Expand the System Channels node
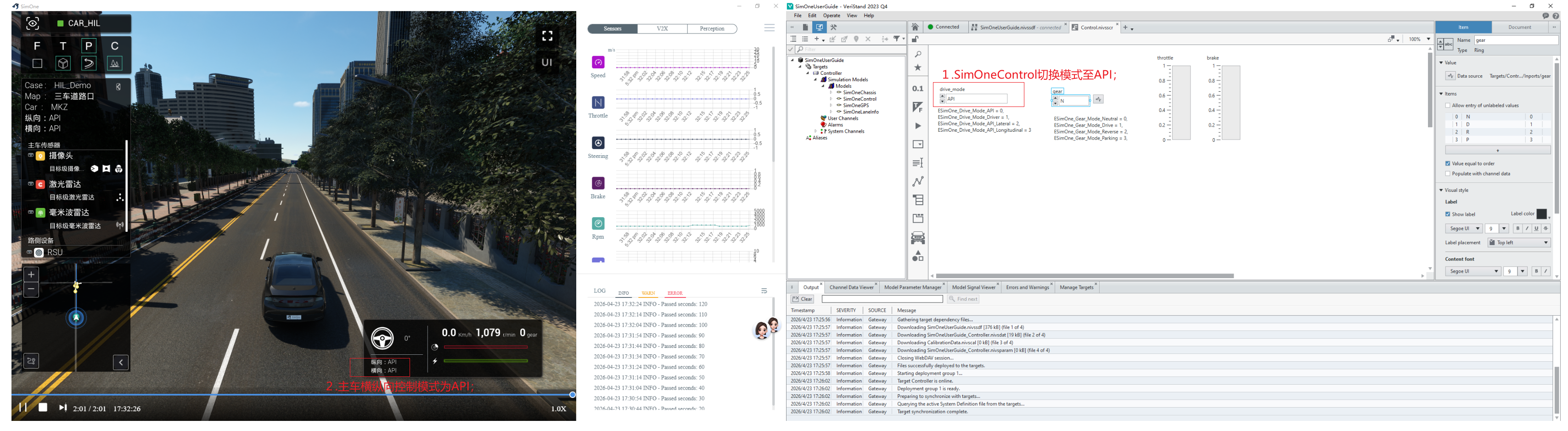The width and height of the screenshot is (1568, 431). tap(815, 131)
